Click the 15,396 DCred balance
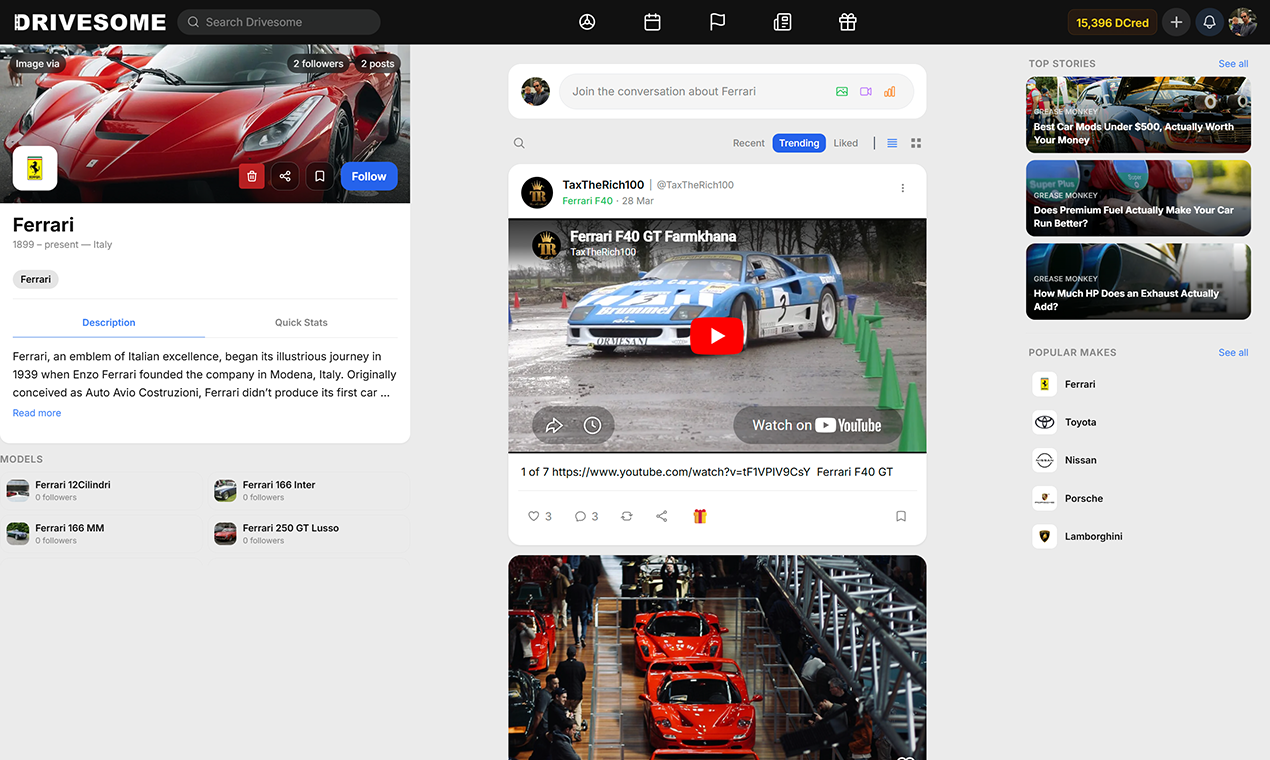1270x760 pixels. pos(1112,22)
